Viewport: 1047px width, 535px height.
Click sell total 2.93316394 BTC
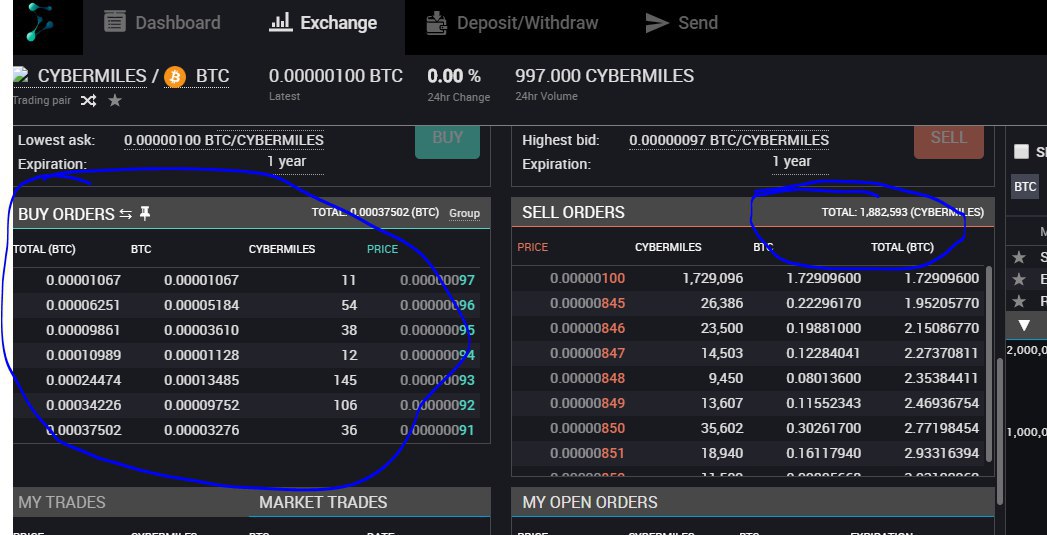[x=941, y=454]
